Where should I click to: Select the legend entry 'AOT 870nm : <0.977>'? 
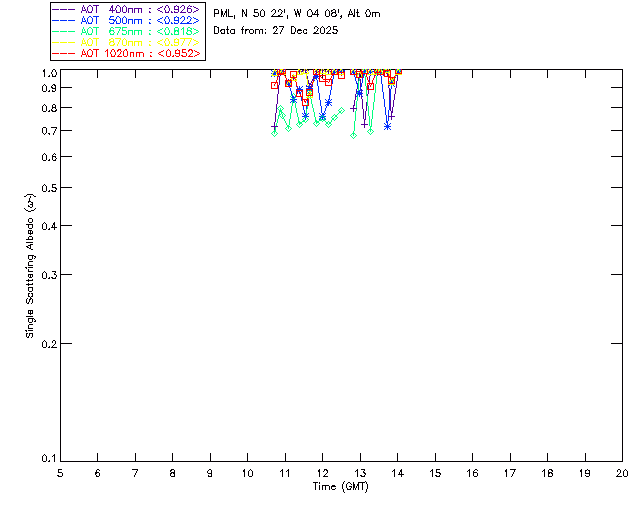tap(126, 42)
